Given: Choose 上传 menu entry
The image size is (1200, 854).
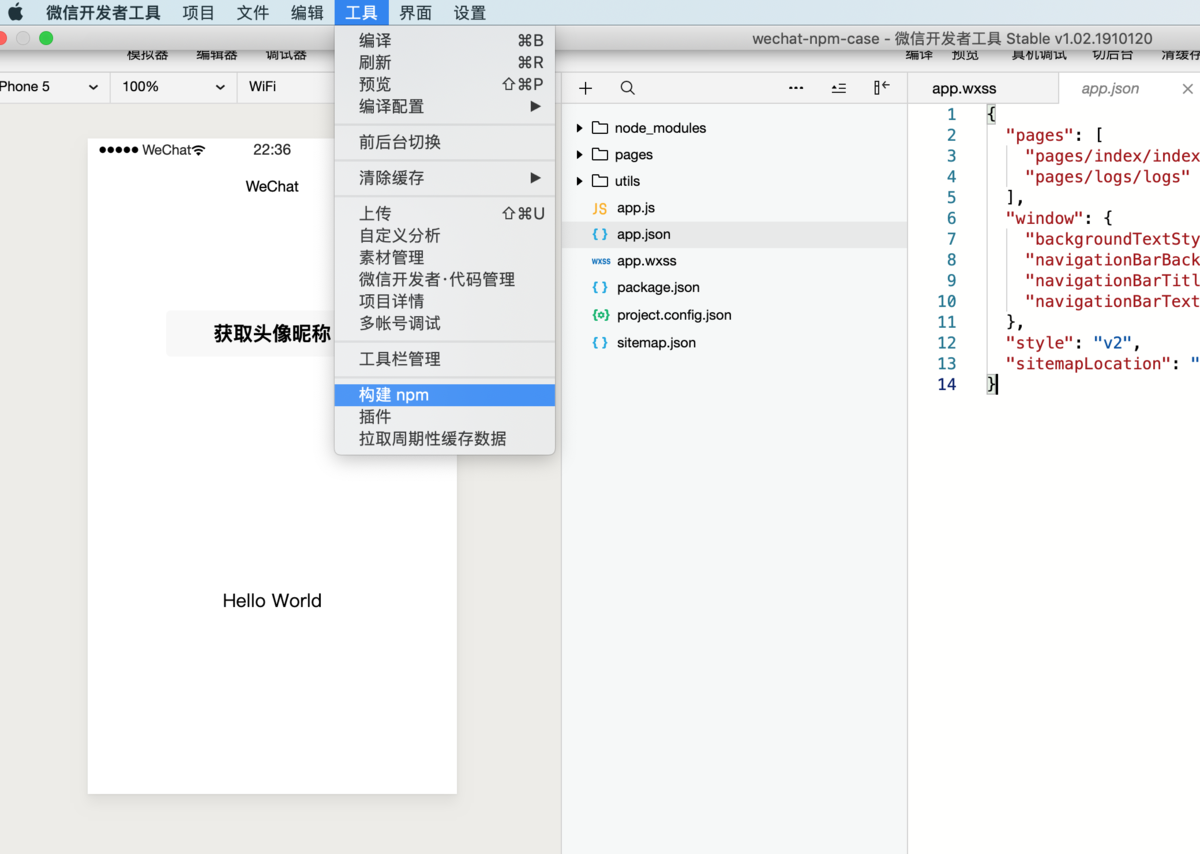Looking at the screenshot, I should [445, 214].
